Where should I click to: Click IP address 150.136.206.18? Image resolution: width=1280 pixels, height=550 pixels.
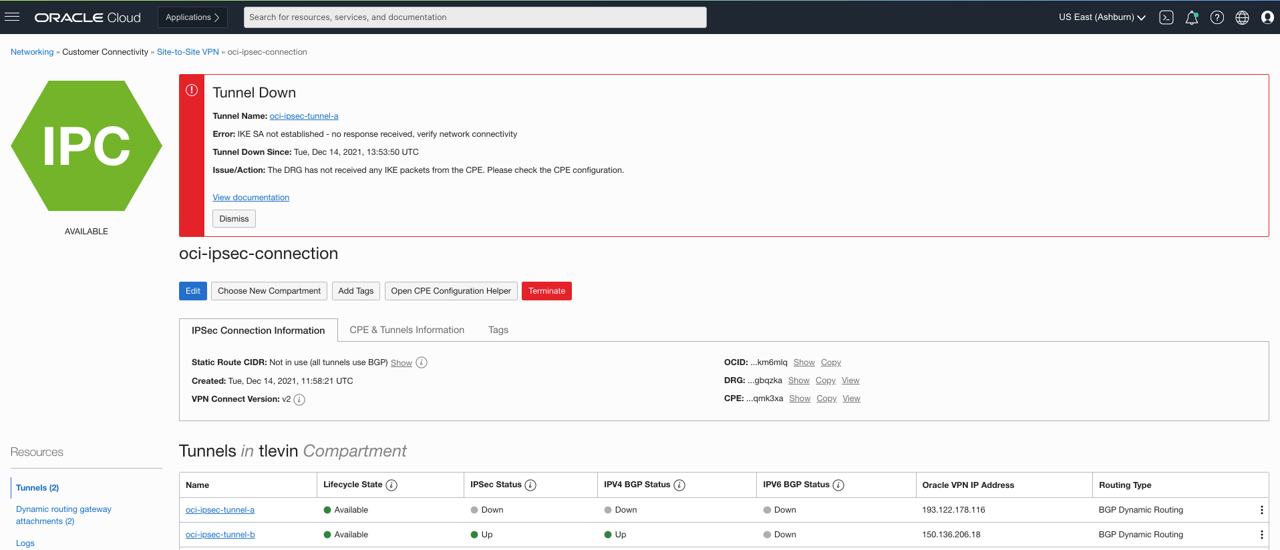pyautogui.click(x=952, y=535)
